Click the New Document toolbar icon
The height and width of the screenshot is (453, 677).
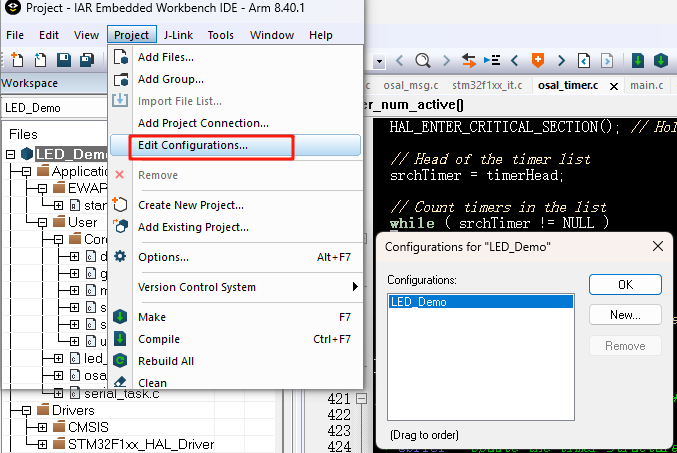[17, 60]
